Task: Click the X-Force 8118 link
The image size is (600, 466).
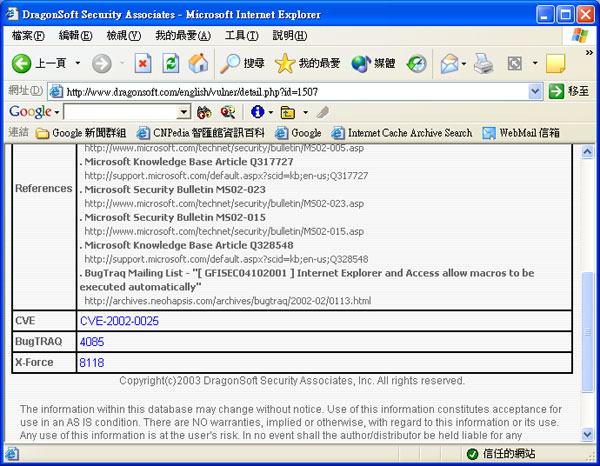Action: [91, 362]
